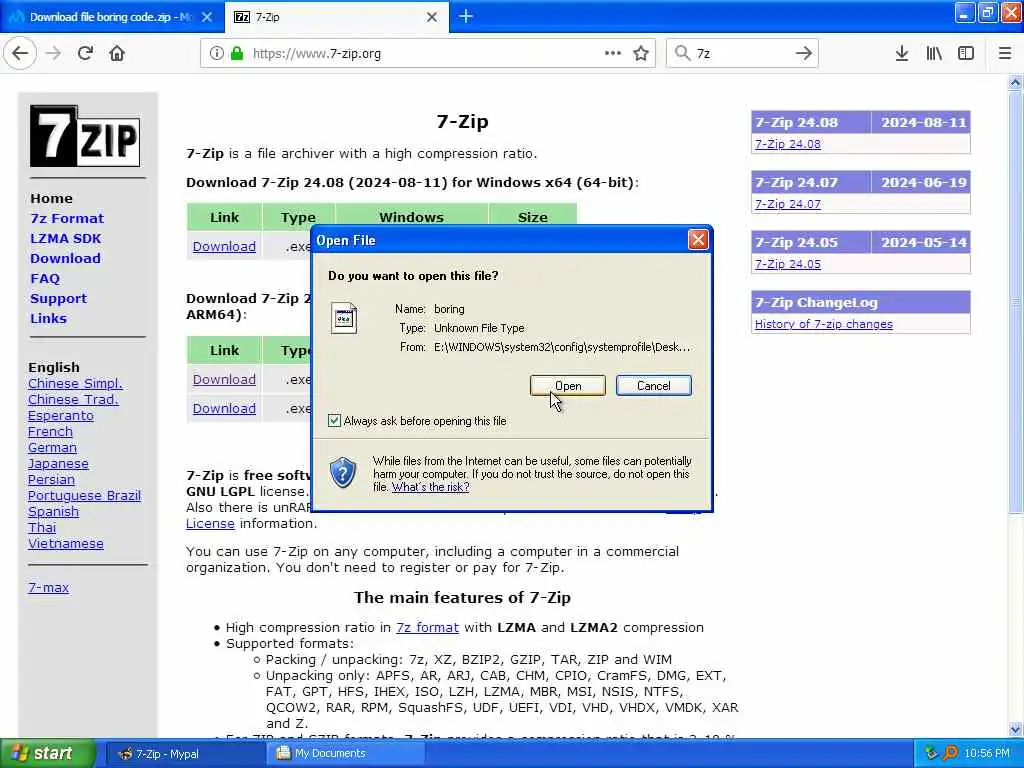Open page actions three-dot menu
The height and width of the screenshot is (768, 1024).
[613, 54]
